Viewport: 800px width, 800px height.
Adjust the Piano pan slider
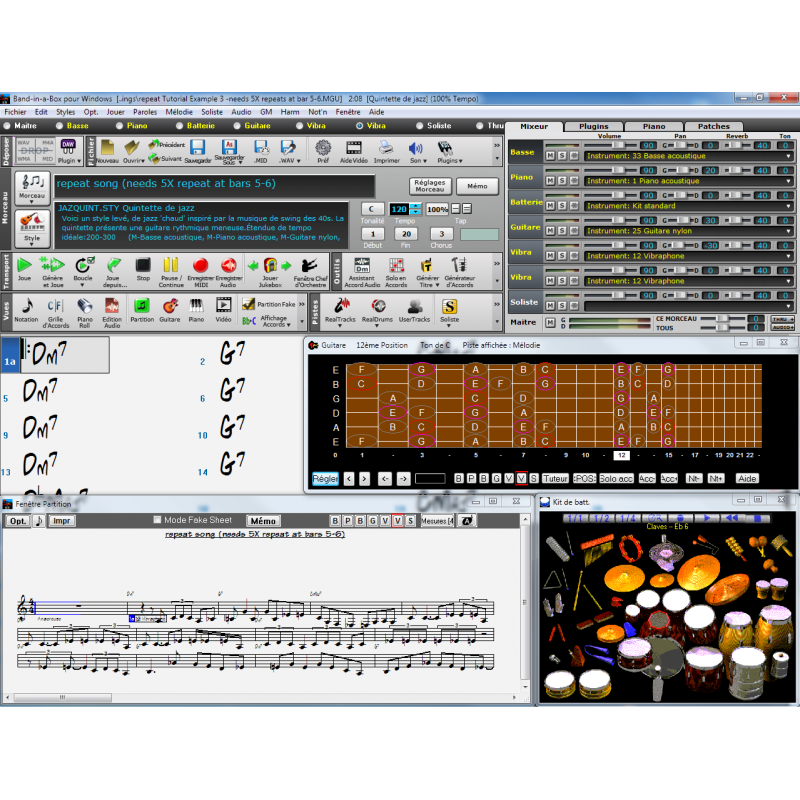tap(681, 170)
